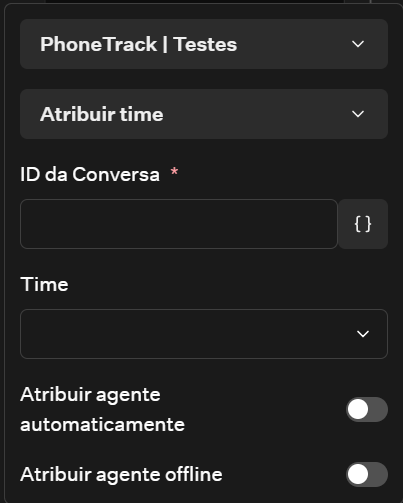Viewport: 403px width, 503px height.
Task: Focus the ID da Conversa text field
Action: 179,224
